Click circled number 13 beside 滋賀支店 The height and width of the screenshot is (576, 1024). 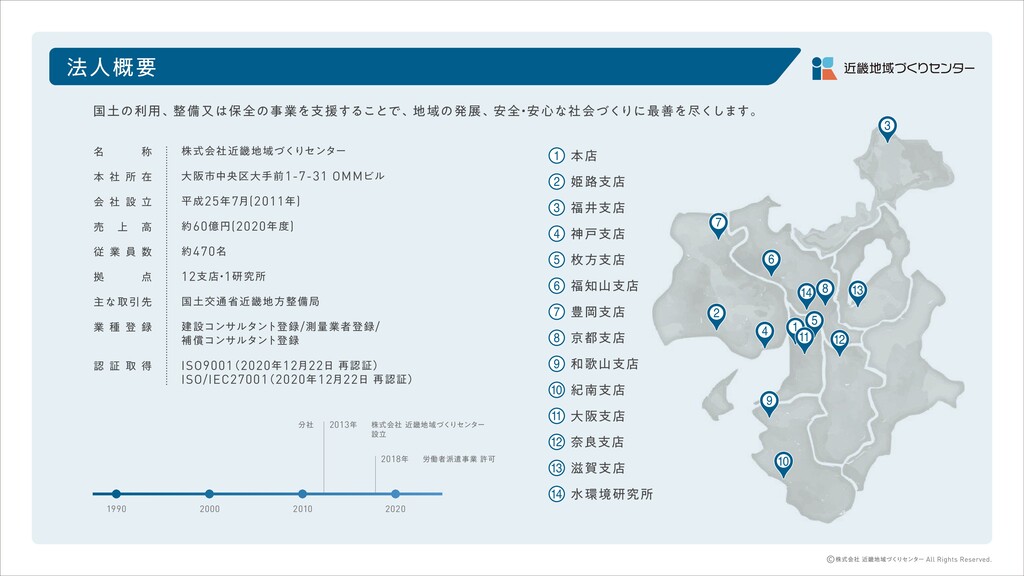(556, 468)
